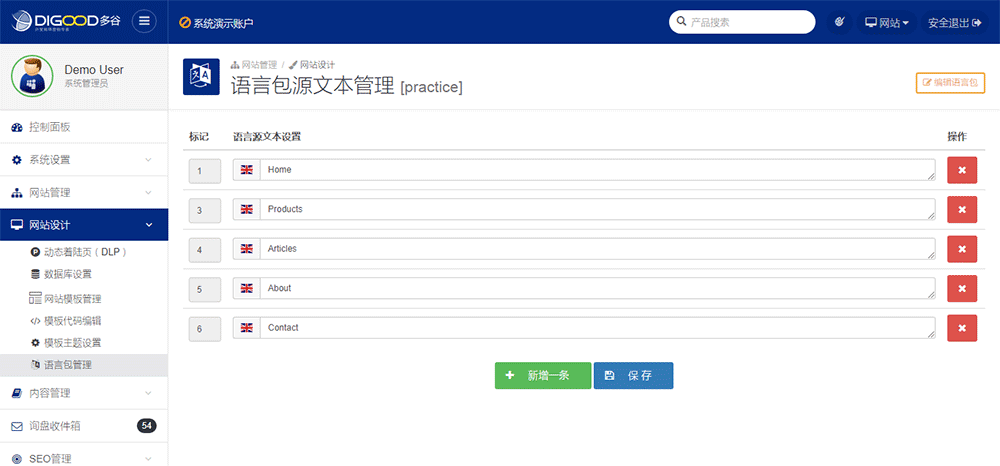Click into the Articles text field
Screen dimensions: 1000x466
pyautogui.click(x=598, y=249)
